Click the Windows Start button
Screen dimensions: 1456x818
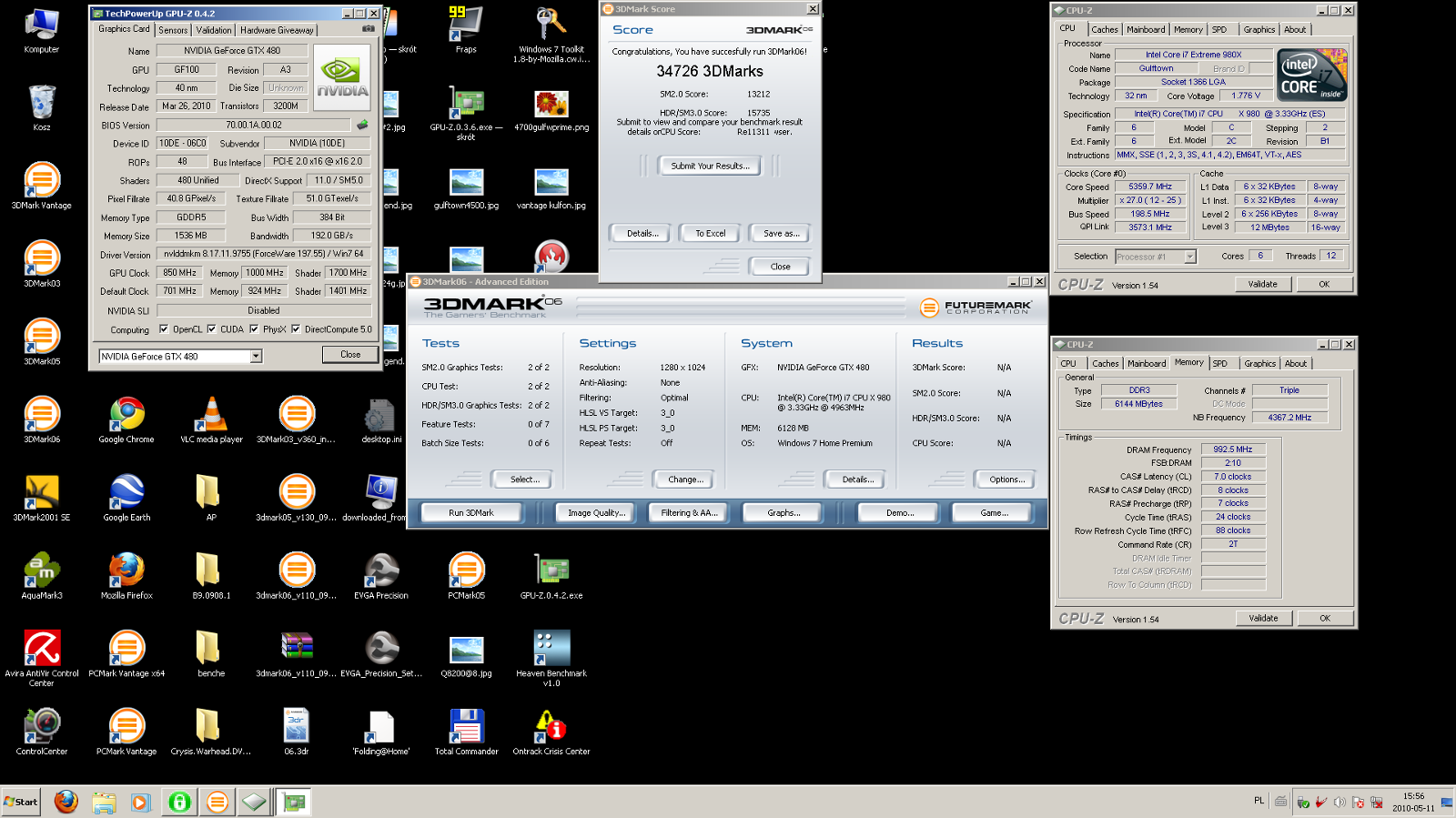pyautogui.click(x=21, y=802)
